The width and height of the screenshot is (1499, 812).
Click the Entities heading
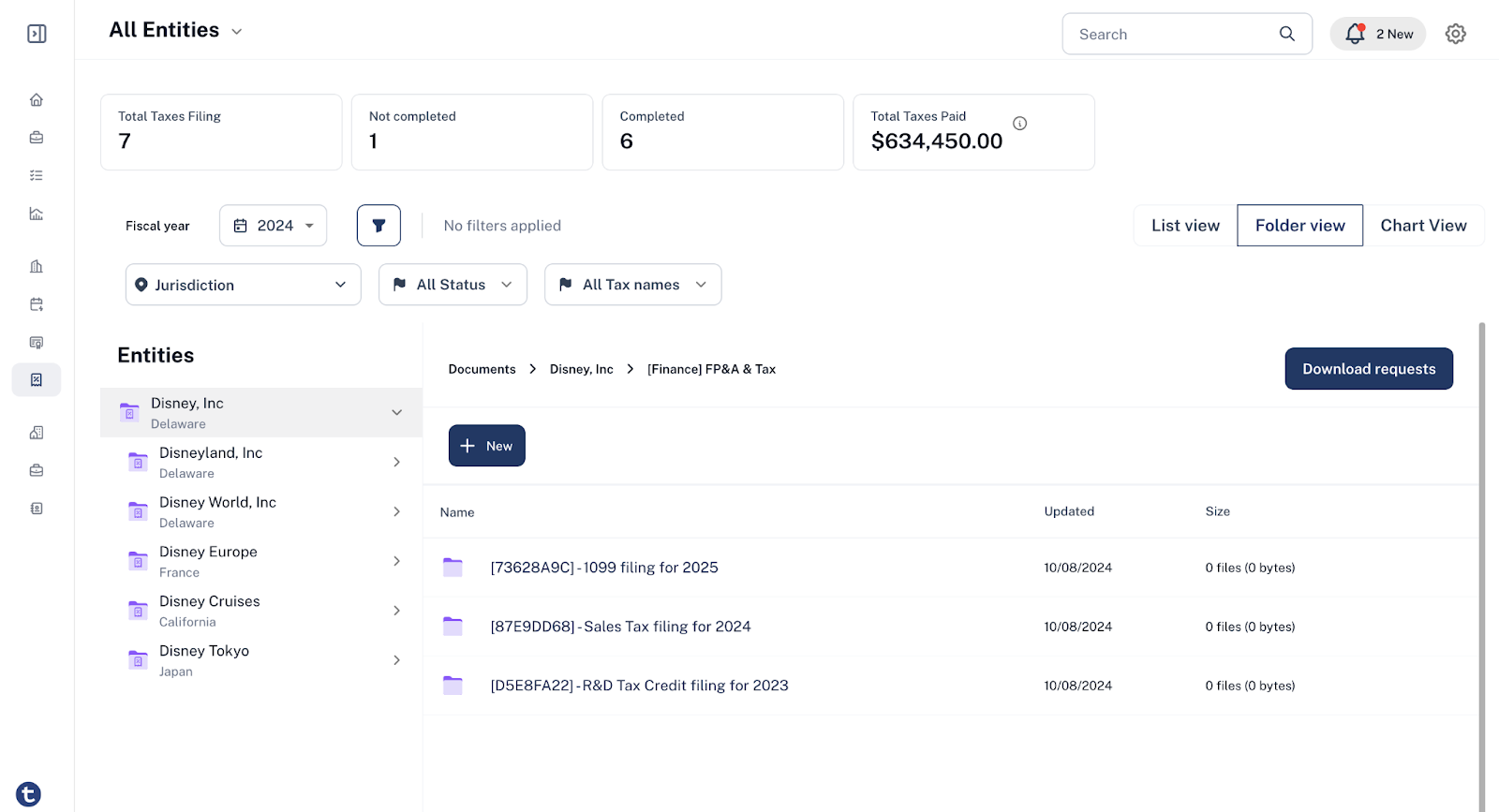[156, 355]
